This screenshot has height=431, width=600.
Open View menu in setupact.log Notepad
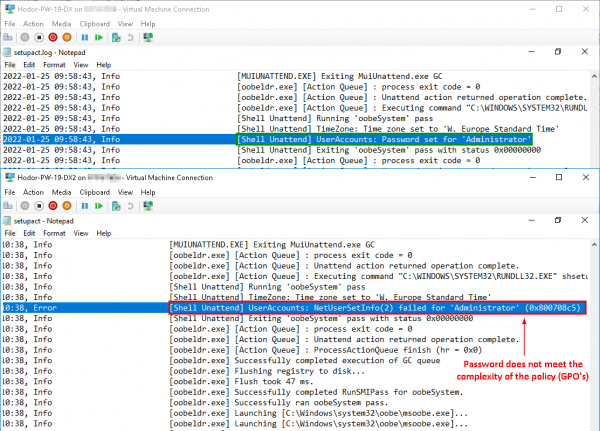81,65
